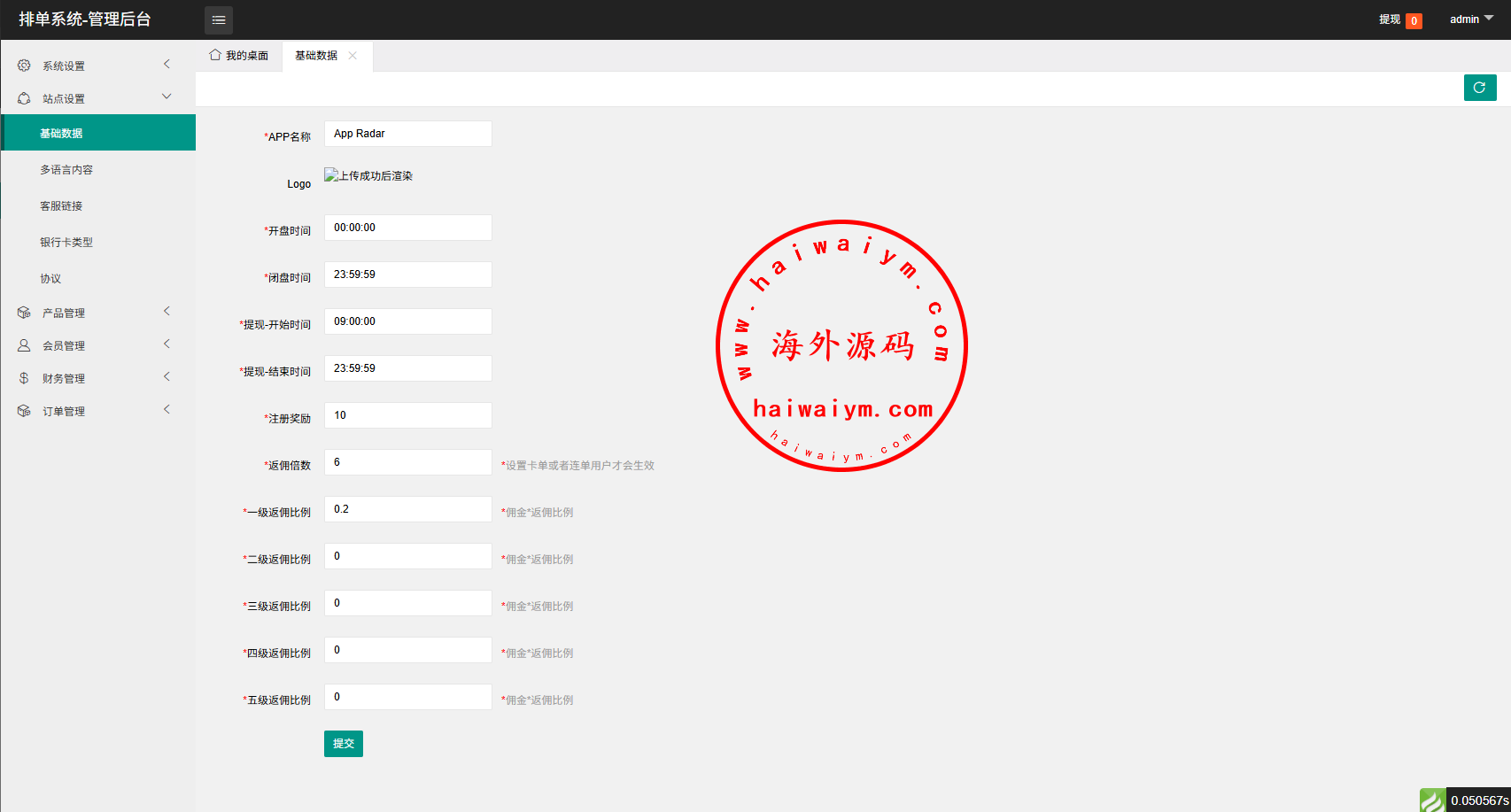The width and height of the screenshot is (1511, 812).
Task: Close the 基础数据 tab
Action: (x=353, y=55)
